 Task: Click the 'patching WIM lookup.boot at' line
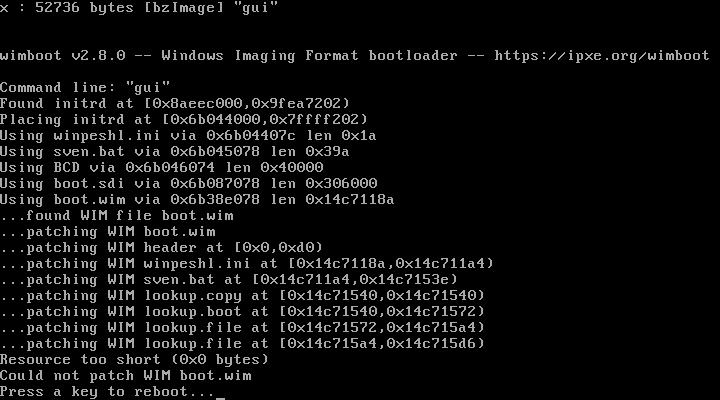[242, 311]
